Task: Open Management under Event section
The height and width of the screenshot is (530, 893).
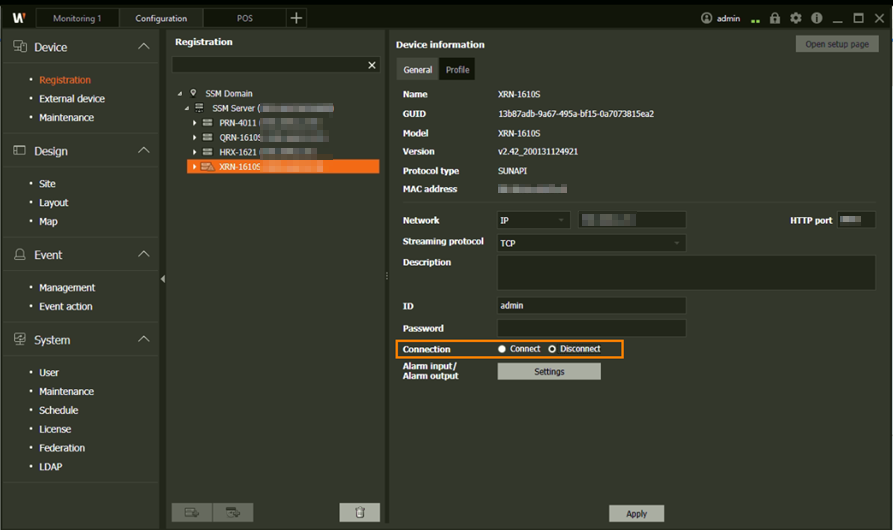Action: [x=67, y=287]
